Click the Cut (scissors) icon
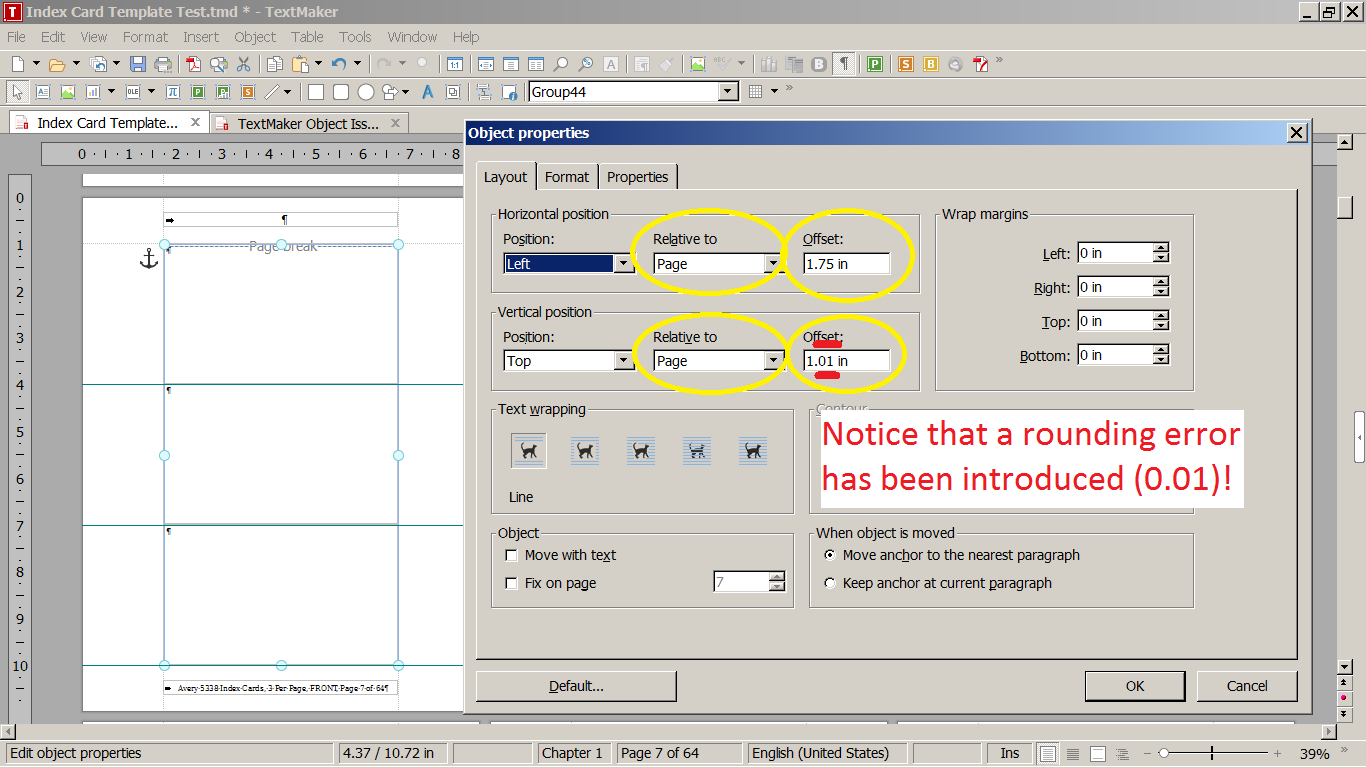This screenshot has width=1366, height=768. point(243,64)
